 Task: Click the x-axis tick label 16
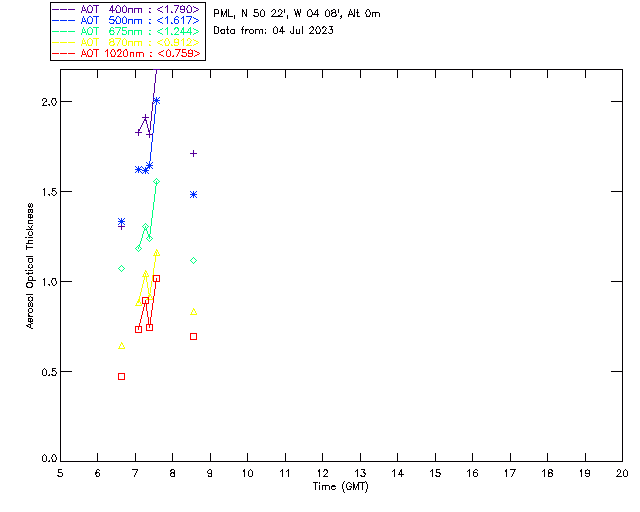(x=472, y=473)
